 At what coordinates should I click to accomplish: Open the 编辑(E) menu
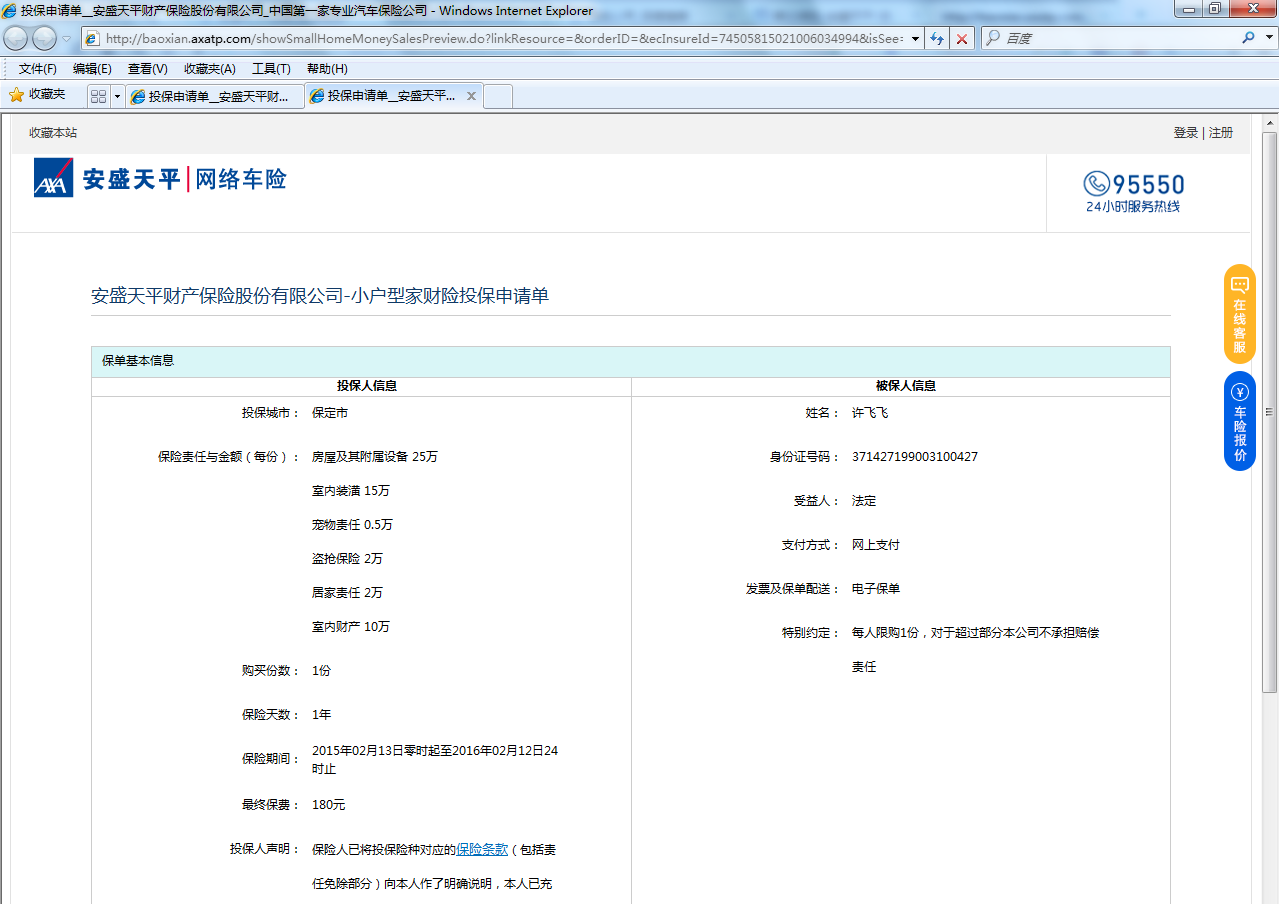click(92, 69)
